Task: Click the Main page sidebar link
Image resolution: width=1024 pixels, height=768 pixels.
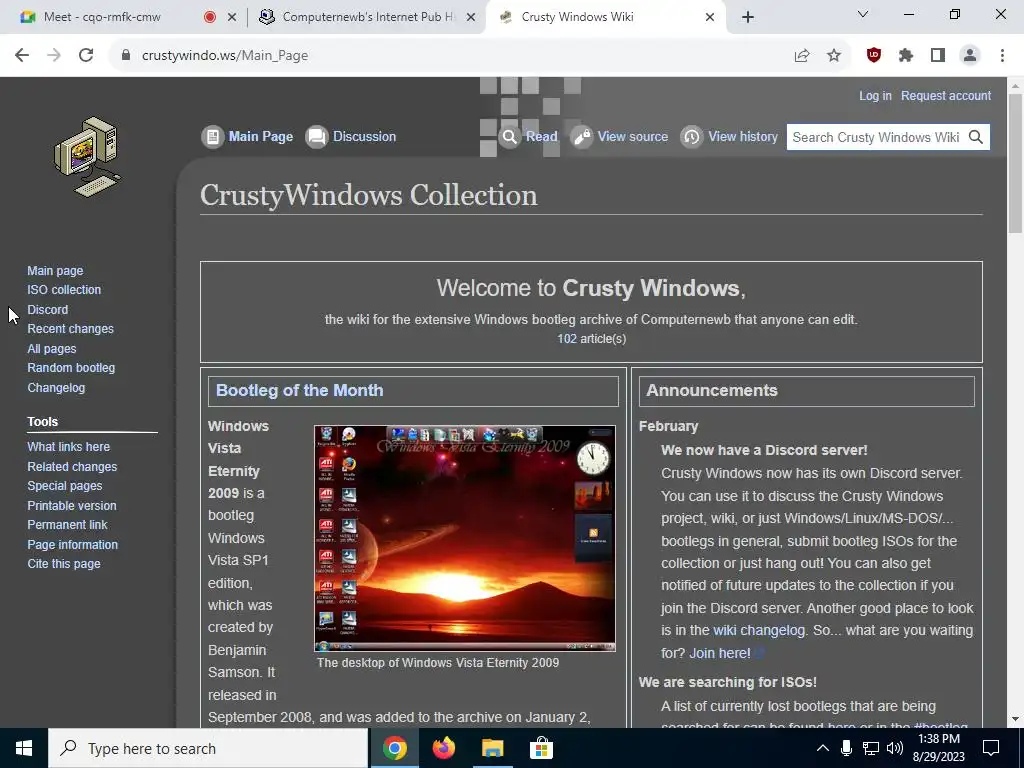Action: (x=55, y=270)
